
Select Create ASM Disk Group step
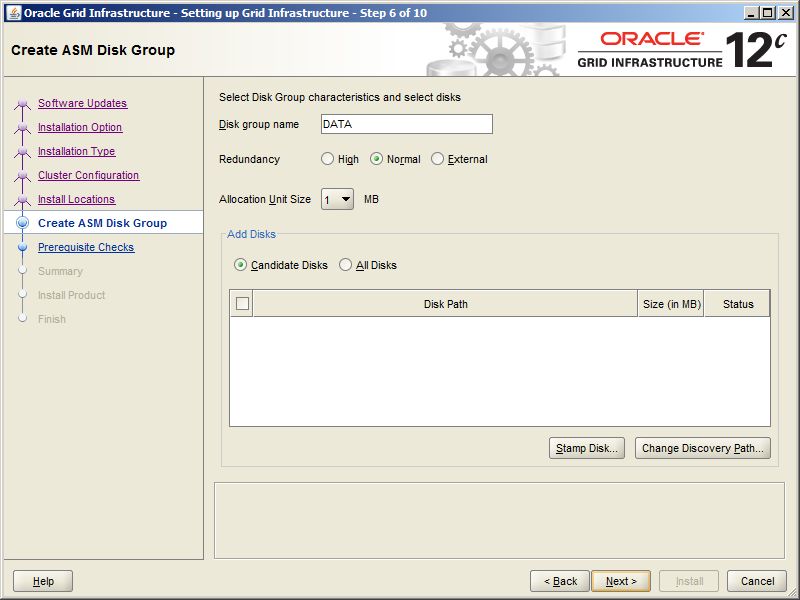tap(103, 223)
